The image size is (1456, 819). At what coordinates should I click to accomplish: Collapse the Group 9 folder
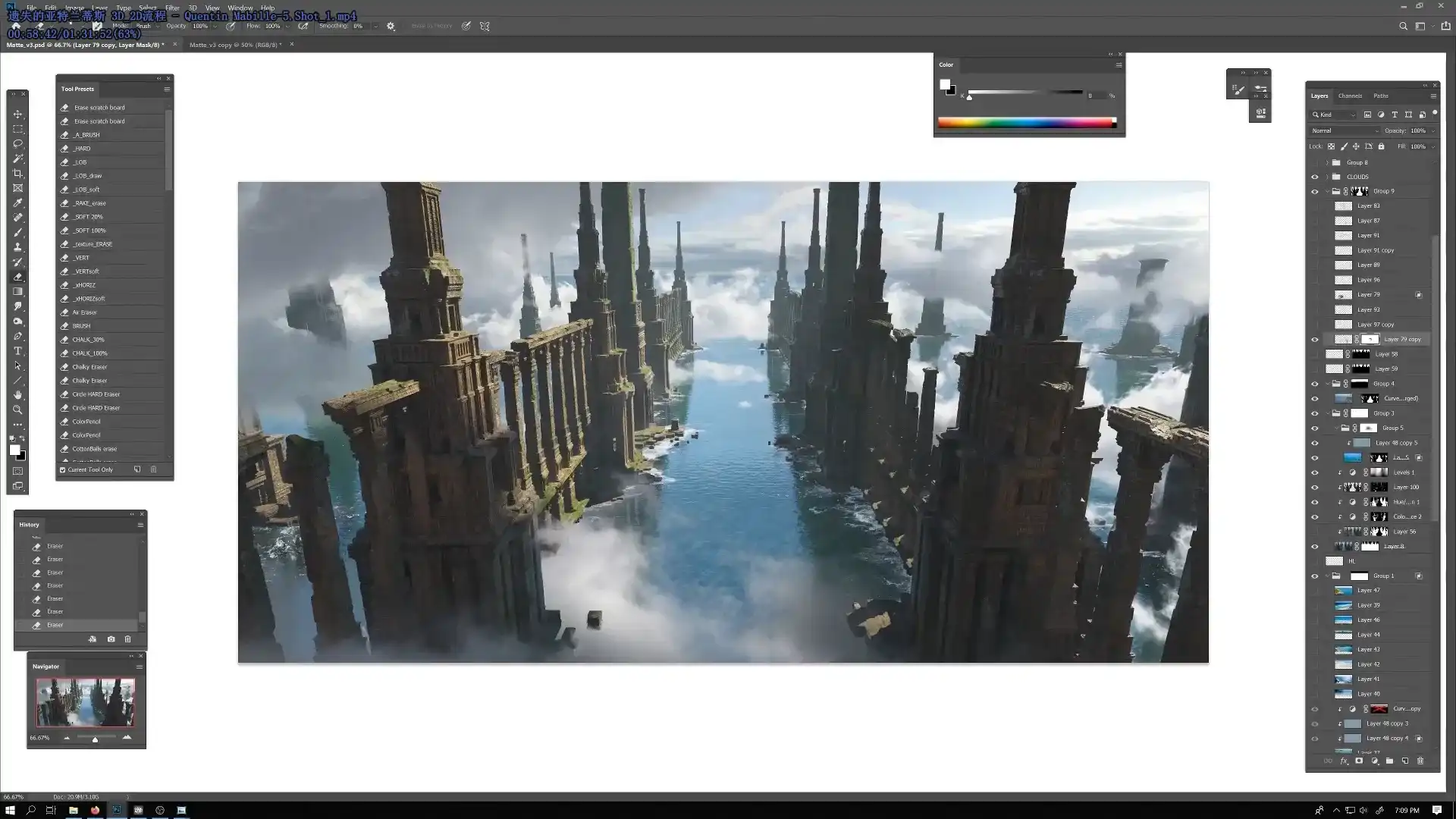click(1327, 191)
